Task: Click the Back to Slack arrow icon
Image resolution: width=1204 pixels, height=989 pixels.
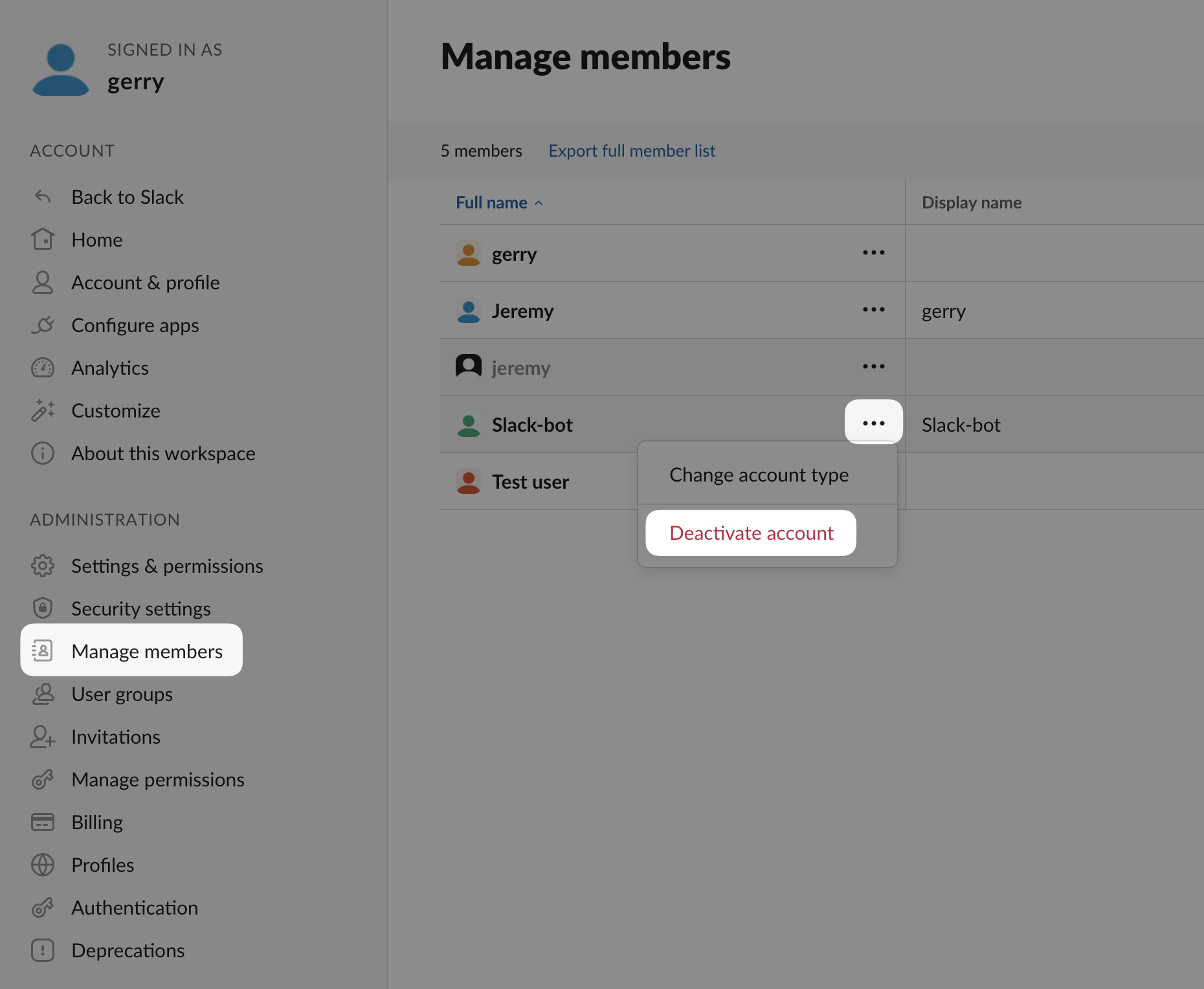Action: click(x=43, y=197)
